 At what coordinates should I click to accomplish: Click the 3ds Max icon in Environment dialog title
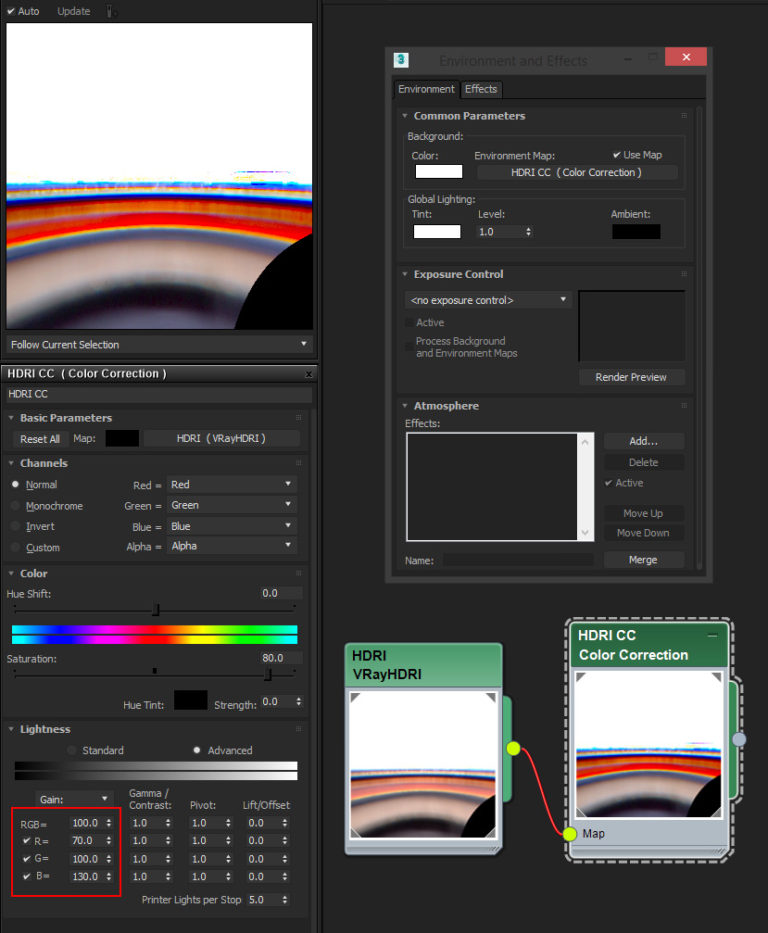(x=402, y=60)
